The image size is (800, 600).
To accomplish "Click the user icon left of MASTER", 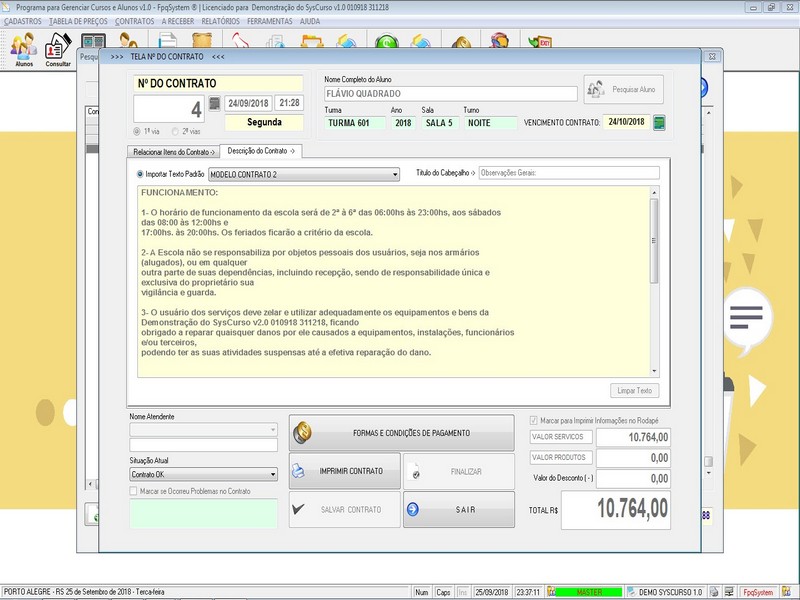I will click(x=551, y=592).
